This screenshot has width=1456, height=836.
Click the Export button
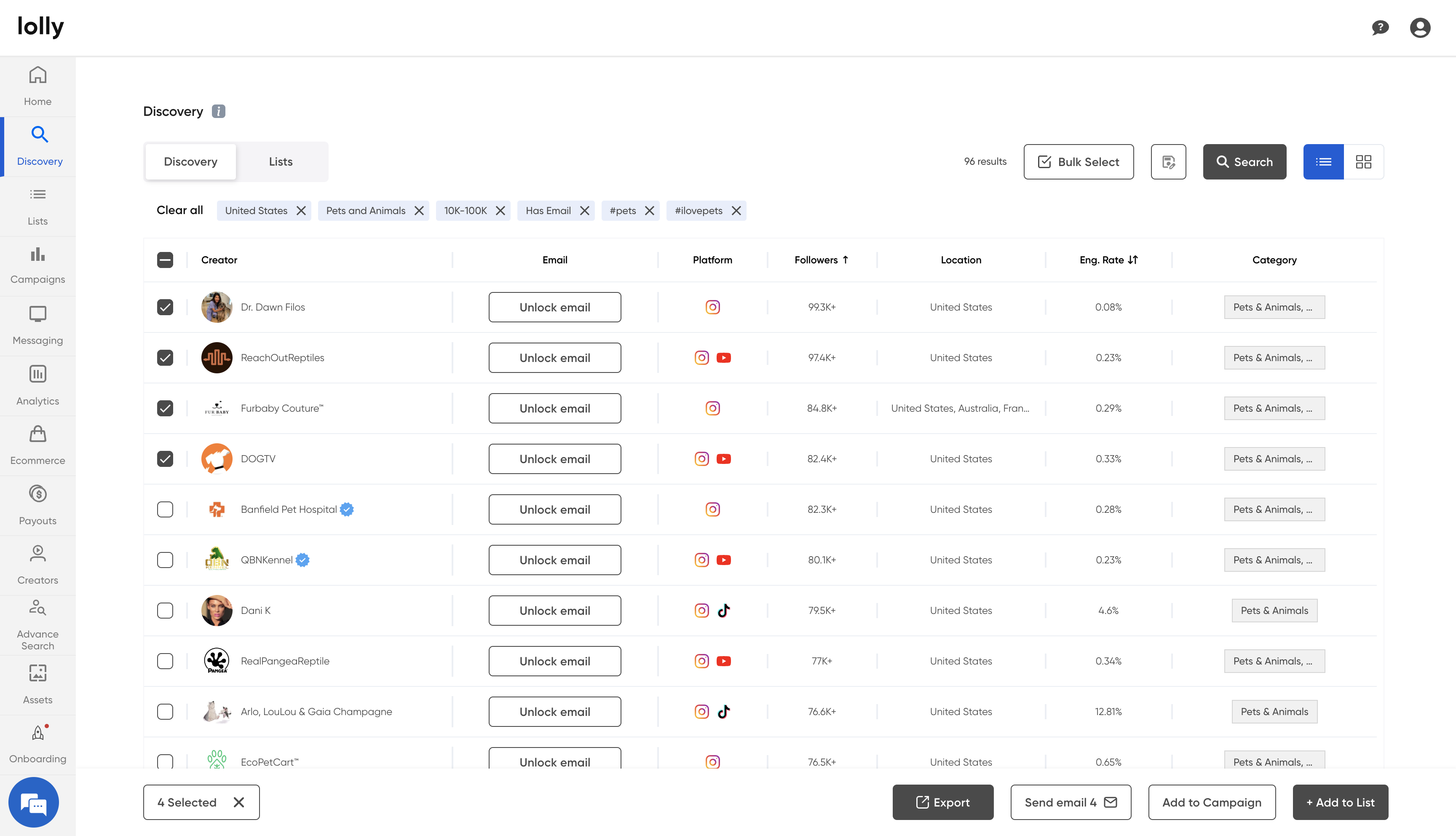click(x=942, y=802)
